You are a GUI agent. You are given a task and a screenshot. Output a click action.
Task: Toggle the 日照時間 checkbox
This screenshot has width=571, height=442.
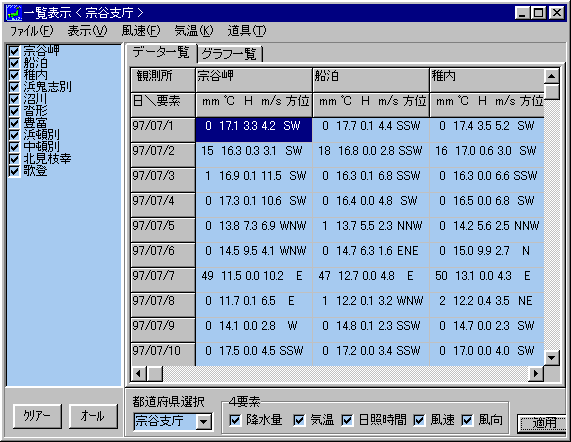347,420
